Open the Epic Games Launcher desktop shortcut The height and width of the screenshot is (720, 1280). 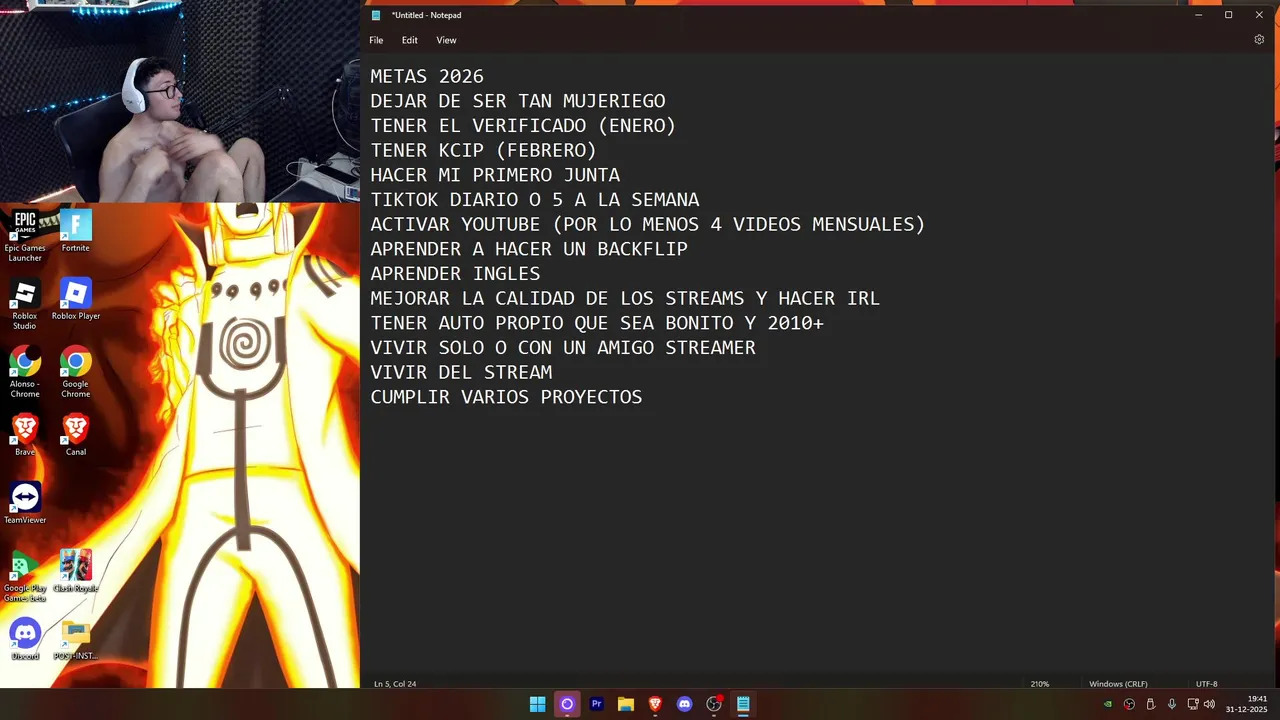25,236
